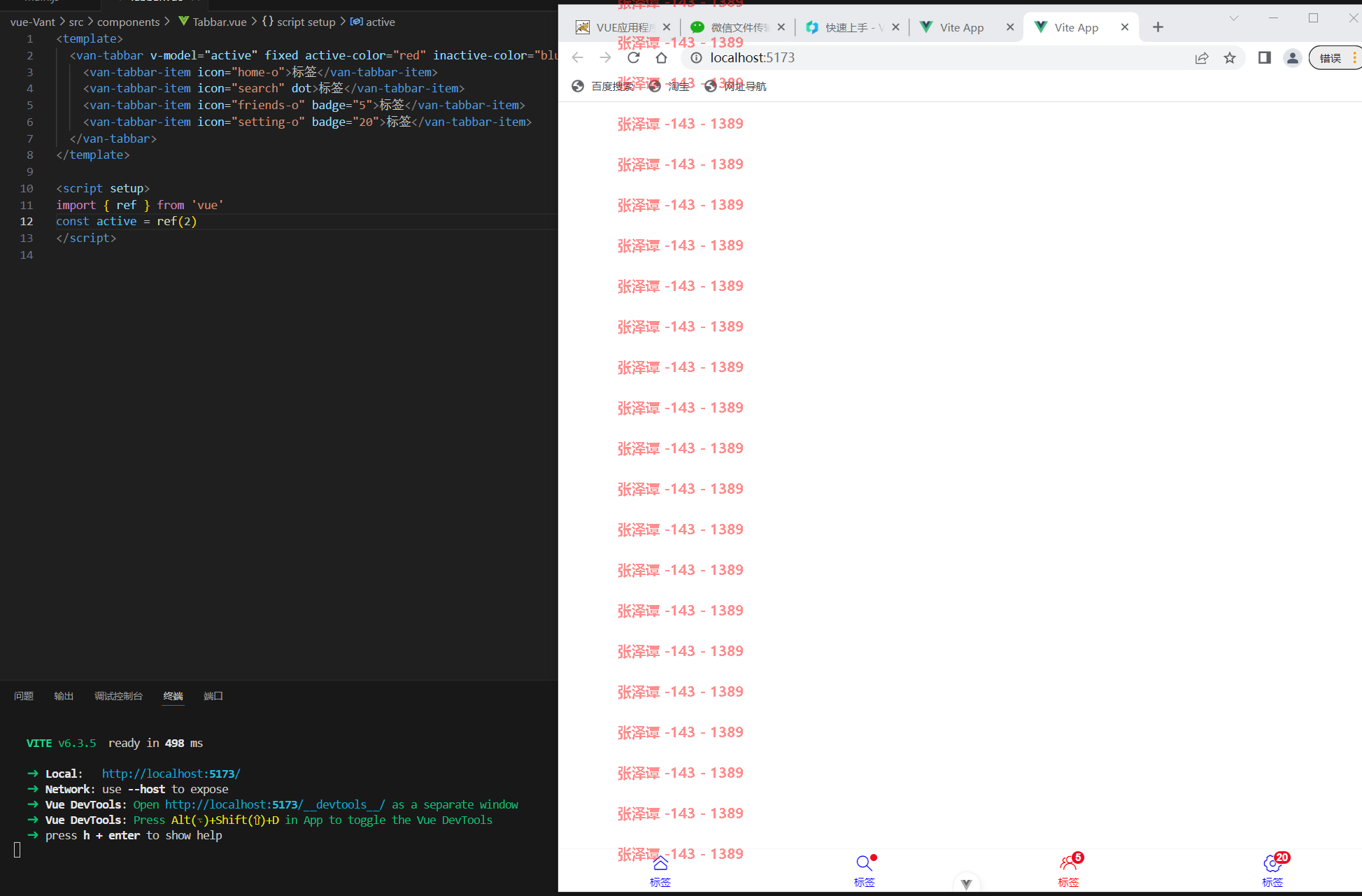Expand the tab search dropdown arrow
Image resolution: width=1362 pixels, height=896 pixels.
(1234, 18)
